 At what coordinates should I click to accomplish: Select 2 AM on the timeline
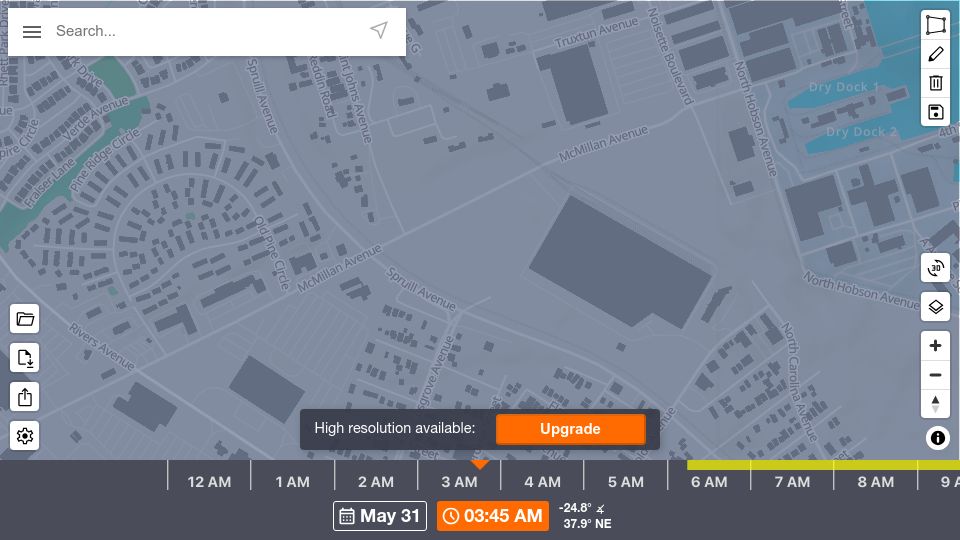point(375,482)
